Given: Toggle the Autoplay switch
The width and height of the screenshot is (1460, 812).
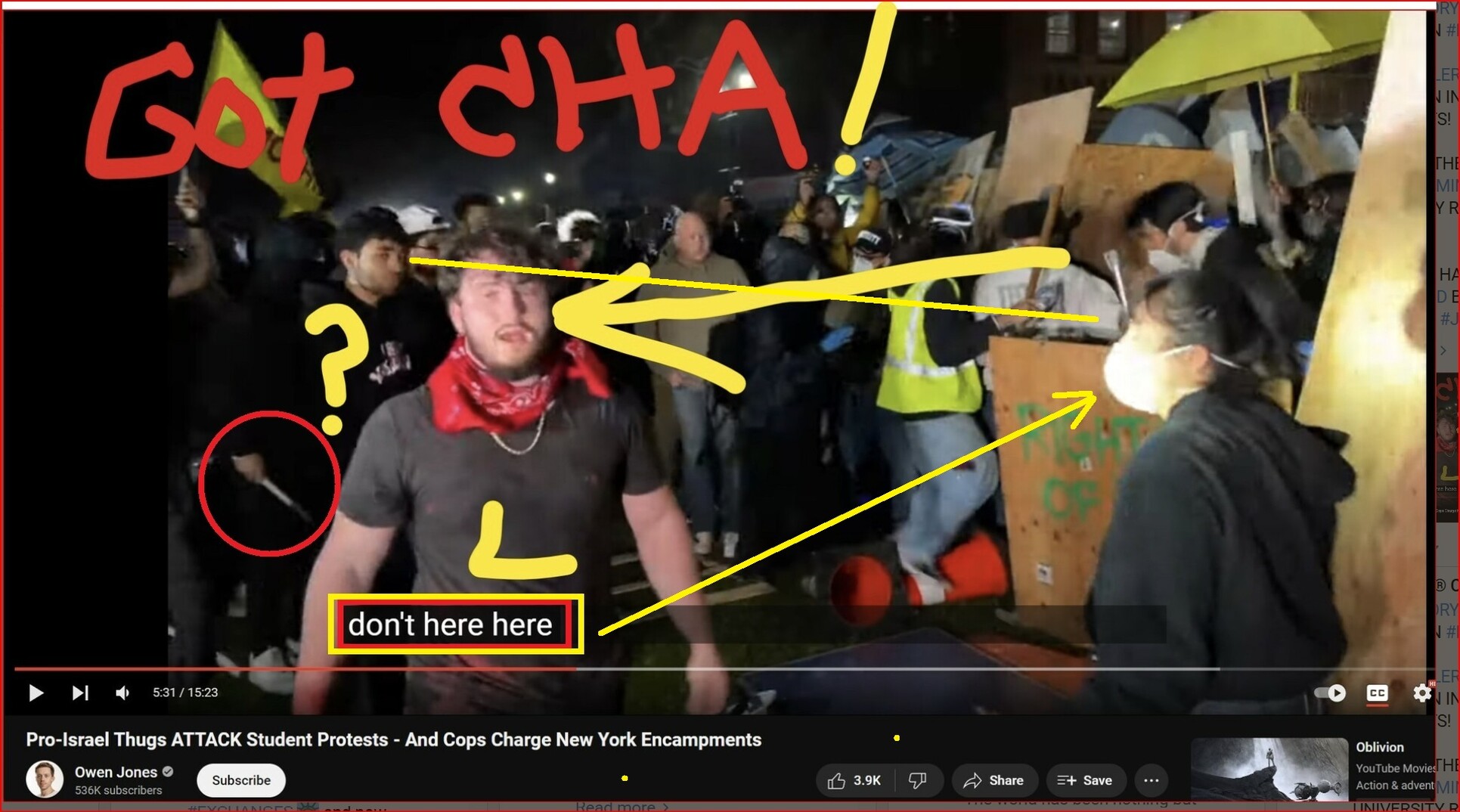Looking at the screenshot, I should click(1329, 693).
